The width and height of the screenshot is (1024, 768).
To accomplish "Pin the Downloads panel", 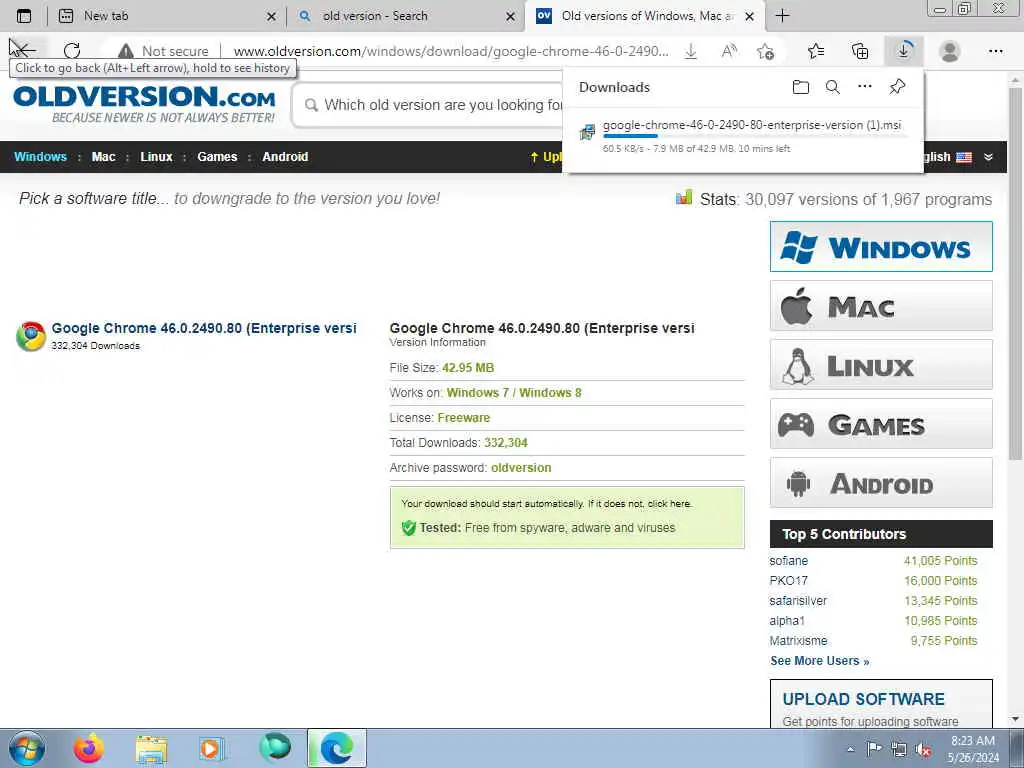I will tap(897, 86).
